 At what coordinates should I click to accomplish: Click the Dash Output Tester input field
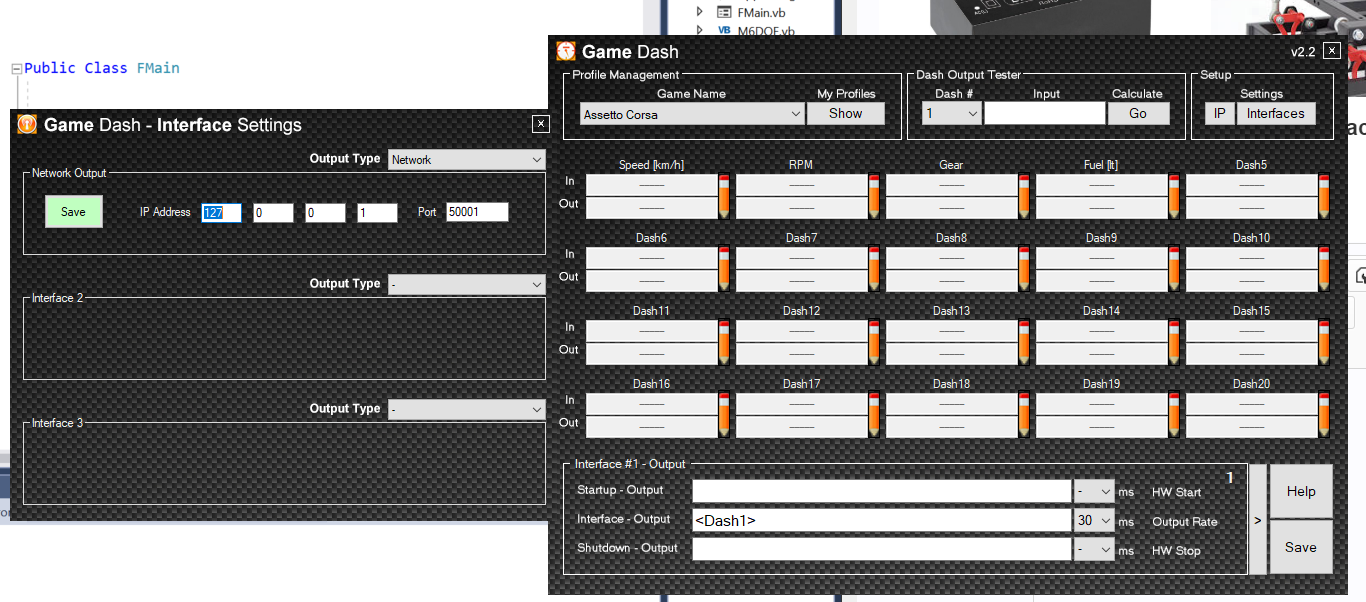[x=1044, y=114]
